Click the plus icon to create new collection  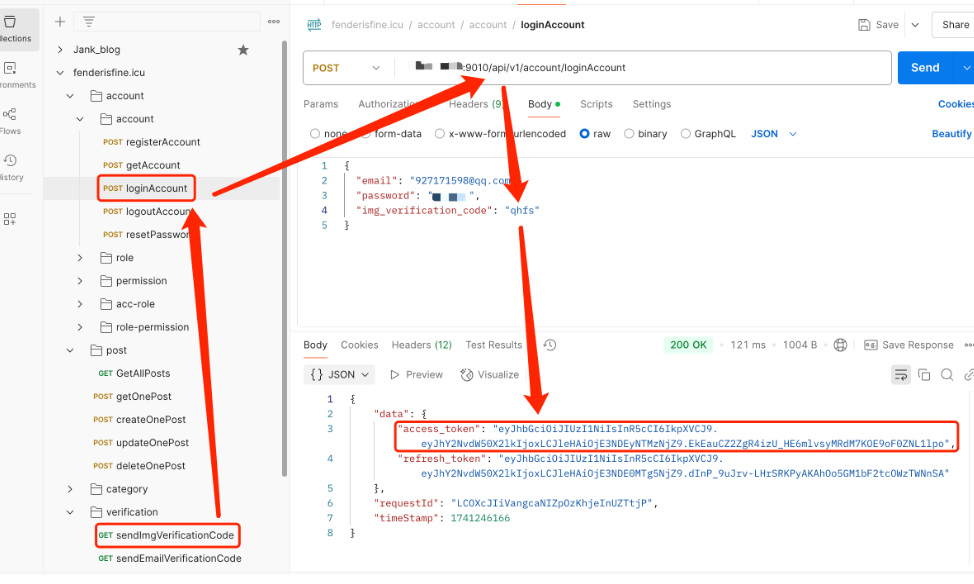tap(60, 21)
